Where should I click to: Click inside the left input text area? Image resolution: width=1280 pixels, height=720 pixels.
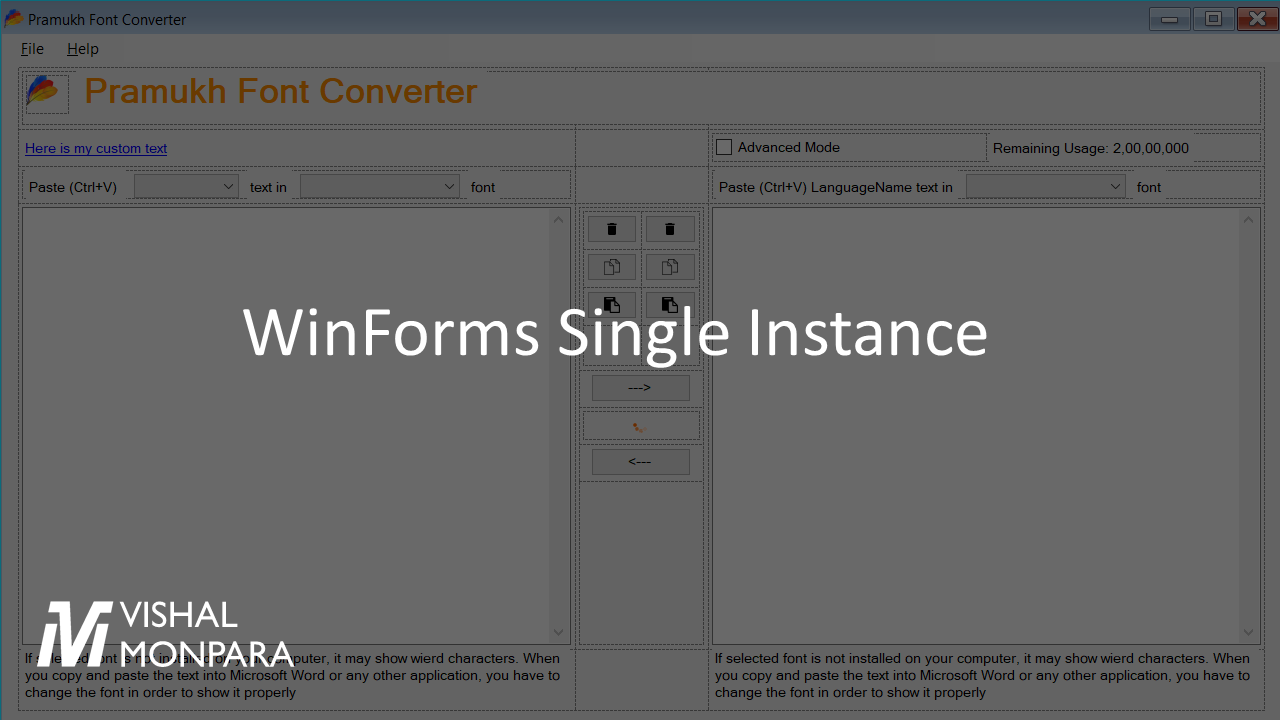click(x=286, y=425)
